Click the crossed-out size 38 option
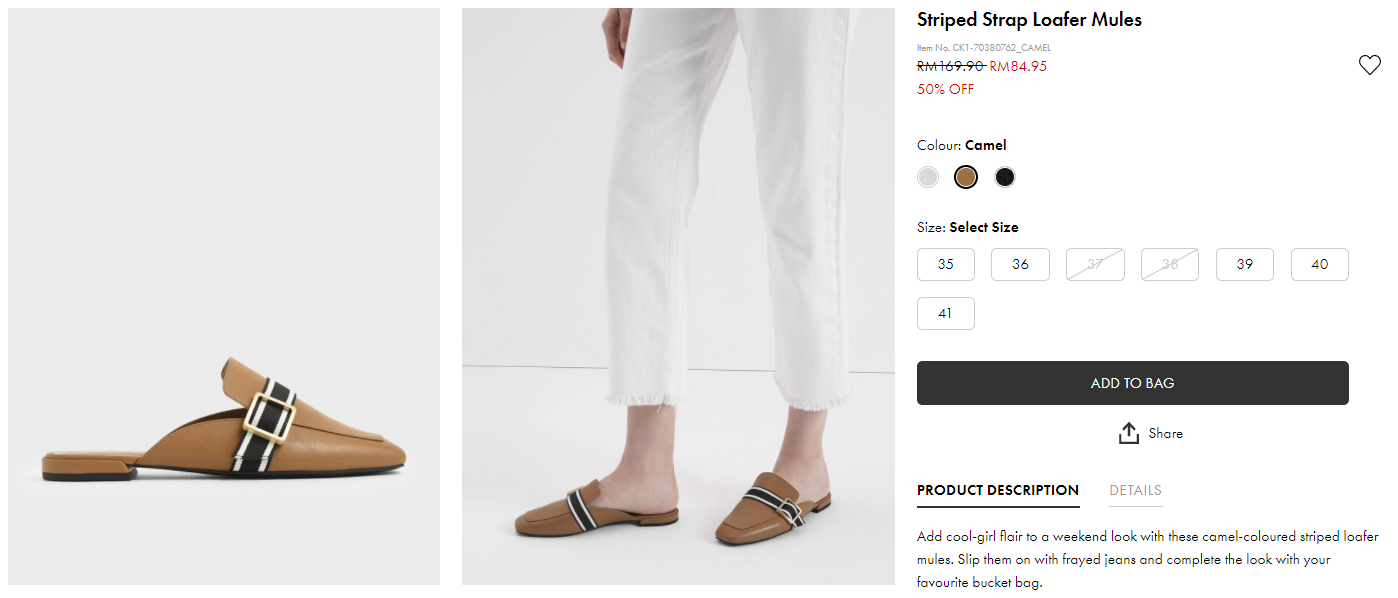 point(1170,264)
